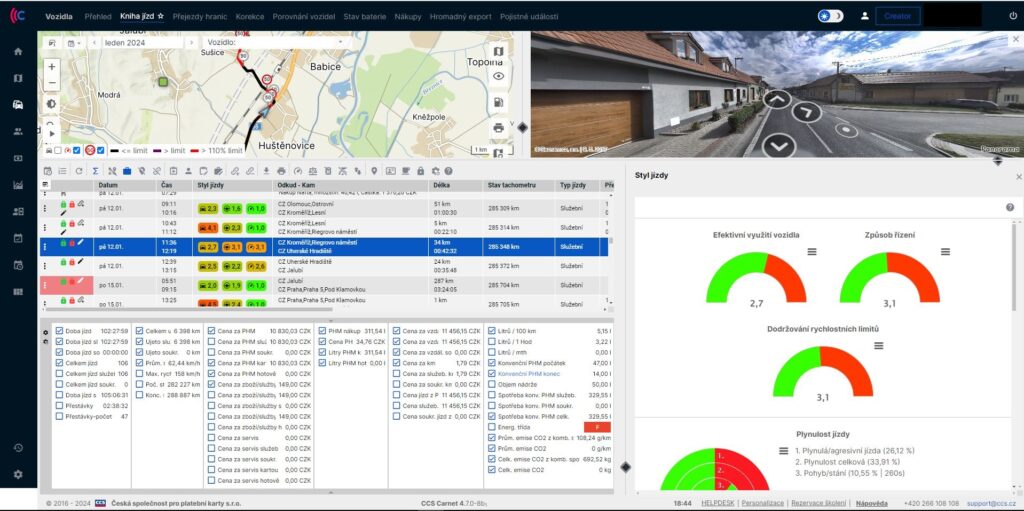Toggle the light/dark theme switch
This screenshot has height=511, width=1024.
click(830, 16)
